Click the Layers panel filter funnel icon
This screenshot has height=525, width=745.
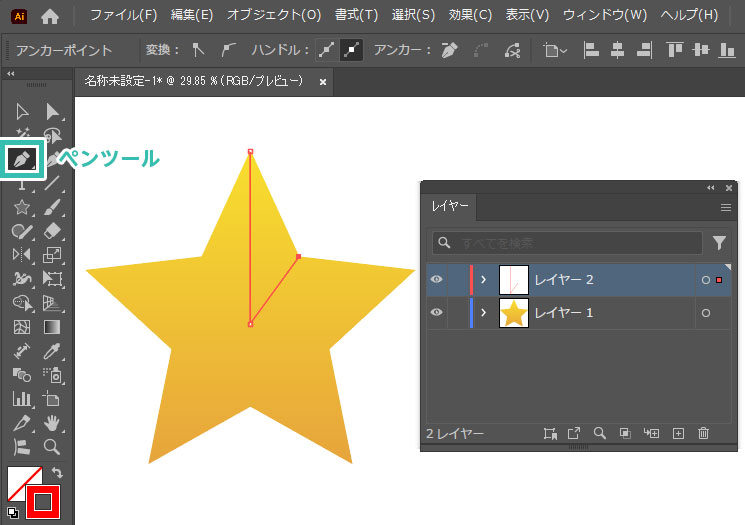[x=719, y=243]
